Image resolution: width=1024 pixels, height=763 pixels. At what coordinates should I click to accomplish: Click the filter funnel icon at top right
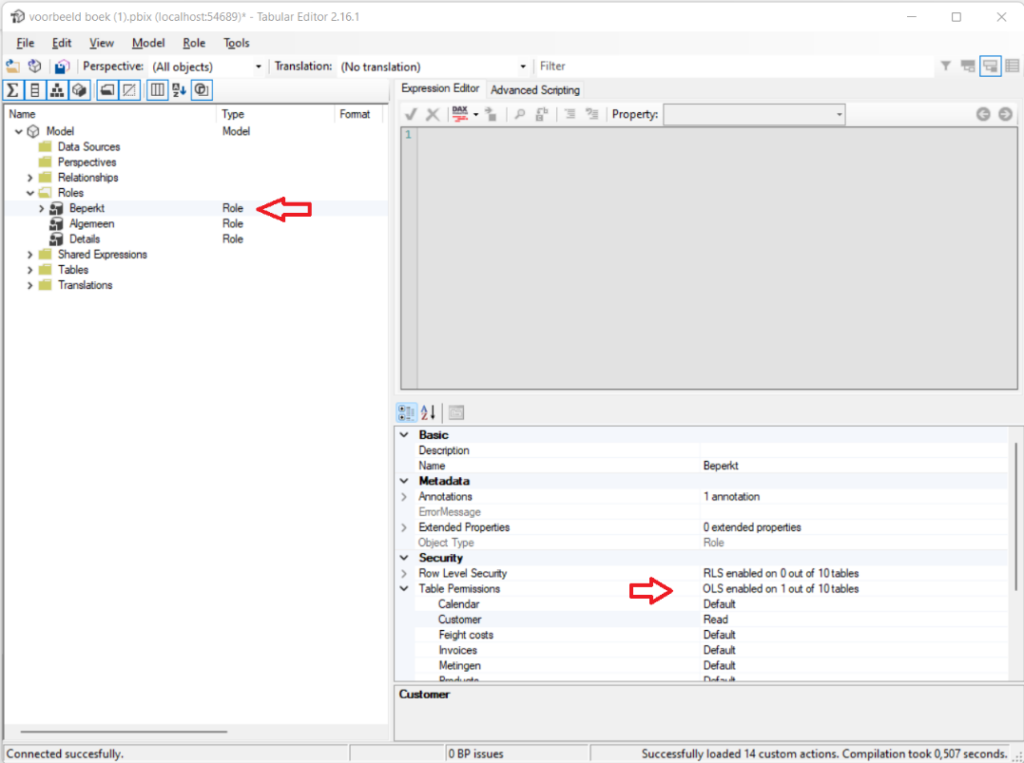click(945, 66)
